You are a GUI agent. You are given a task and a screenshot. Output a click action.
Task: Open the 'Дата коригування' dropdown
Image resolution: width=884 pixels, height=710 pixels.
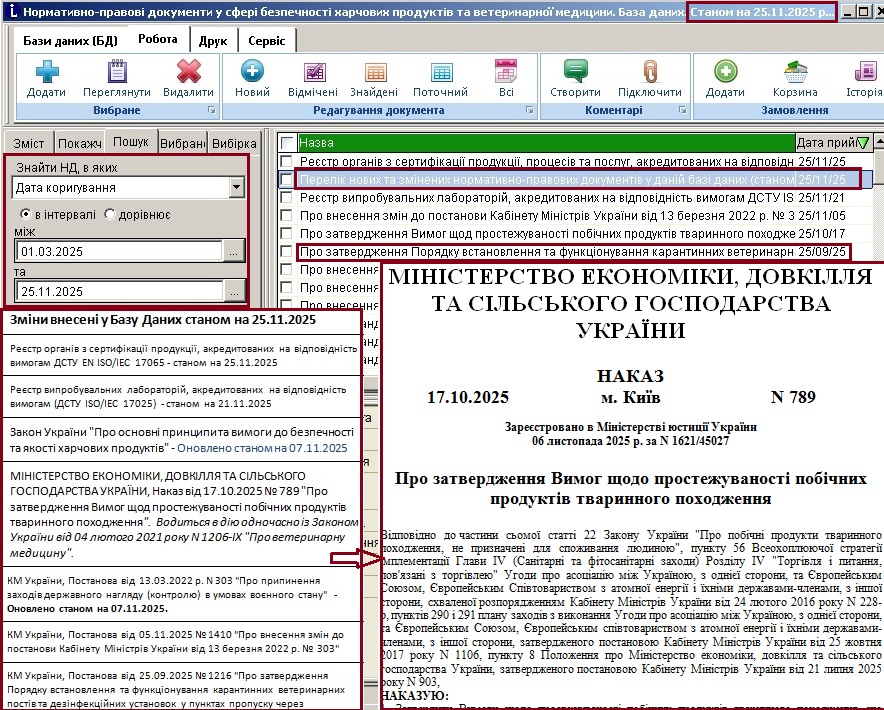[236, 187]
